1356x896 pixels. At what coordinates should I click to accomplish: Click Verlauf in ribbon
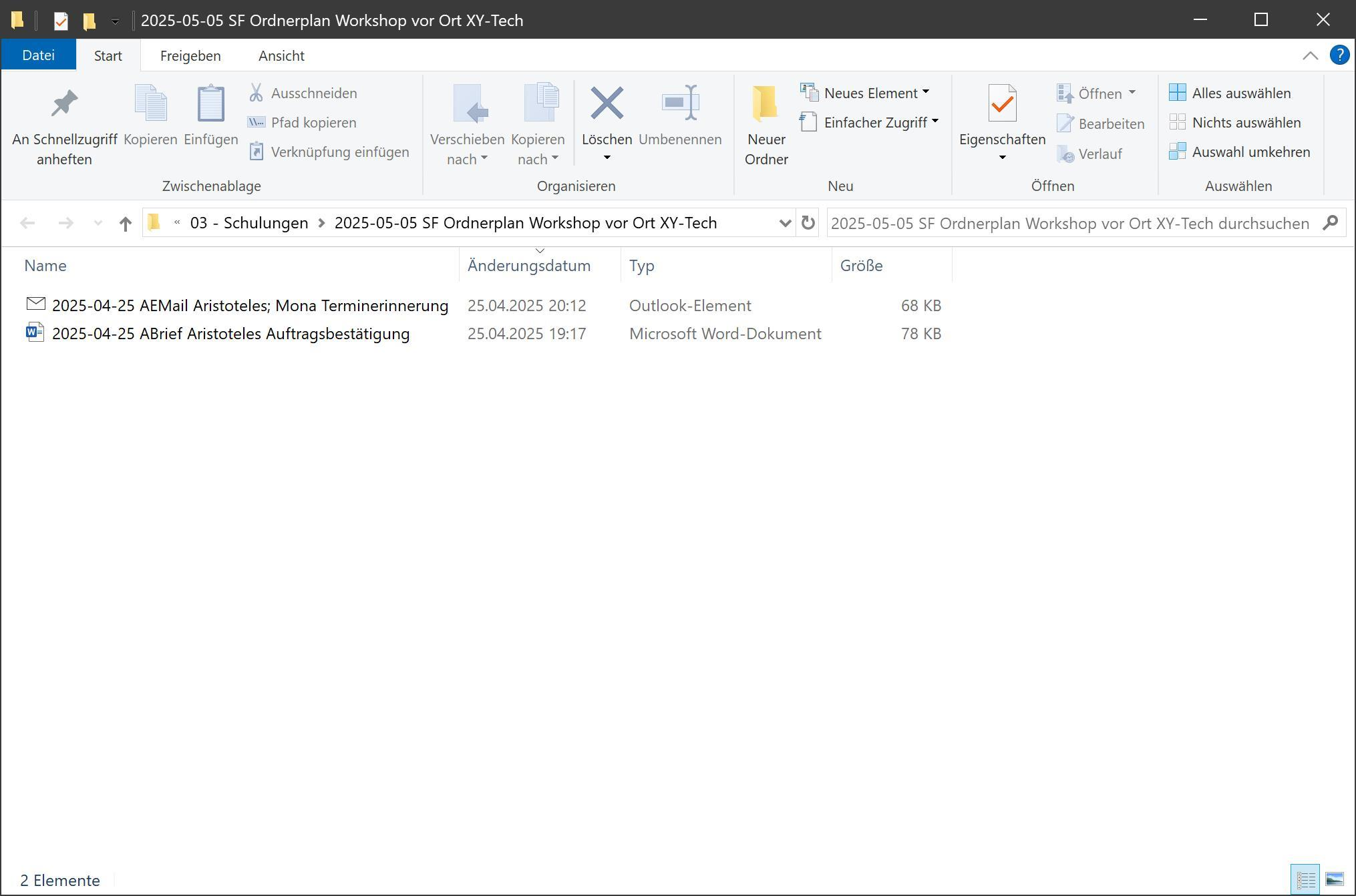[1089, 154]
